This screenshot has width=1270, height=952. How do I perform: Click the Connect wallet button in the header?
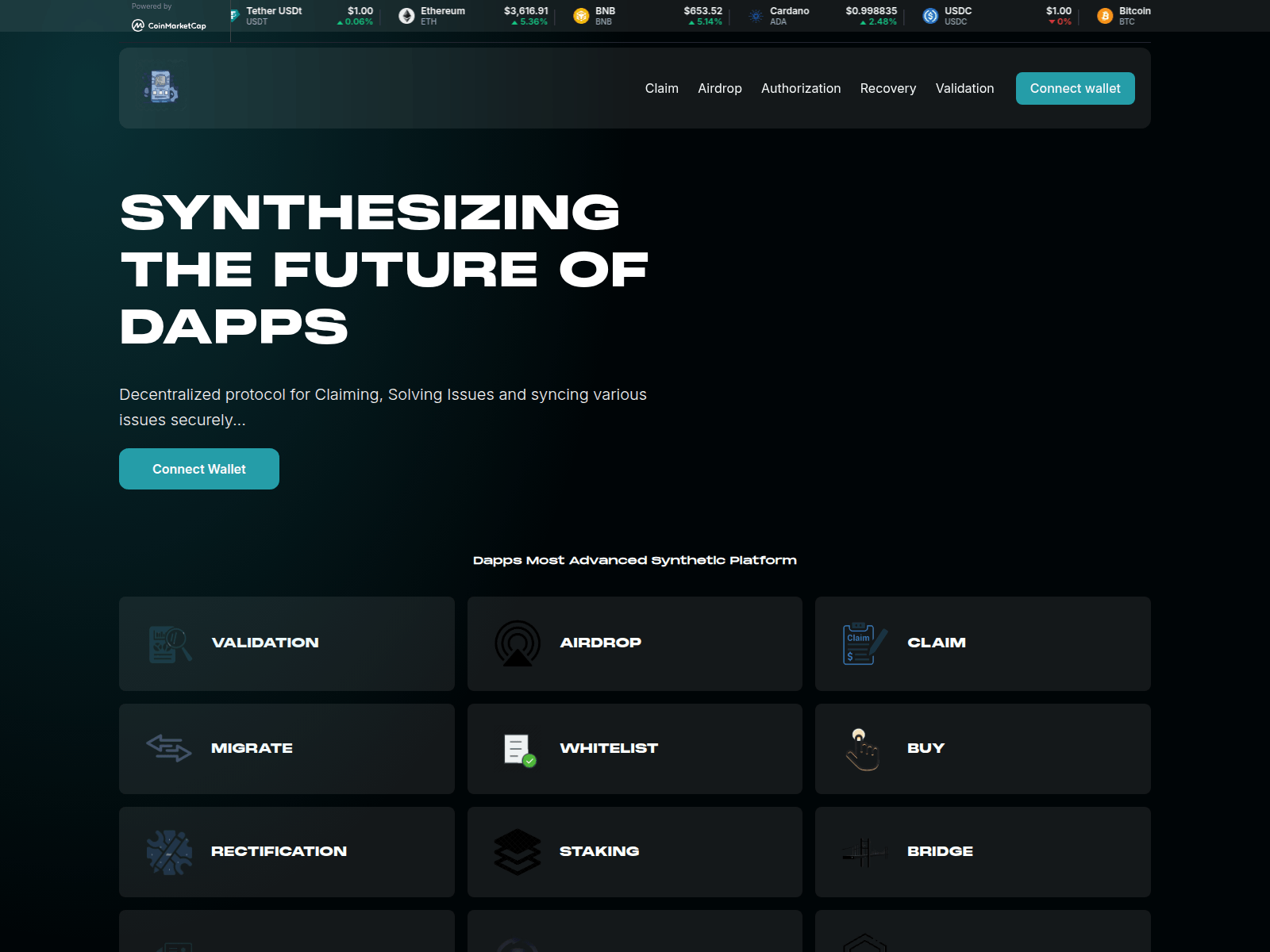tap(1075, 88)
